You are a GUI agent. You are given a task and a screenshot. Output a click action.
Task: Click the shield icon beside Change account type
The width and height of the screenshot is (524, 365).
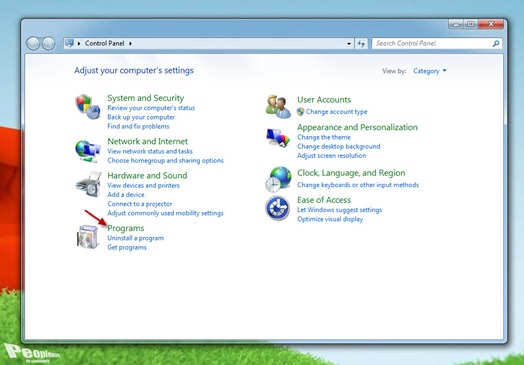[300, 112]
